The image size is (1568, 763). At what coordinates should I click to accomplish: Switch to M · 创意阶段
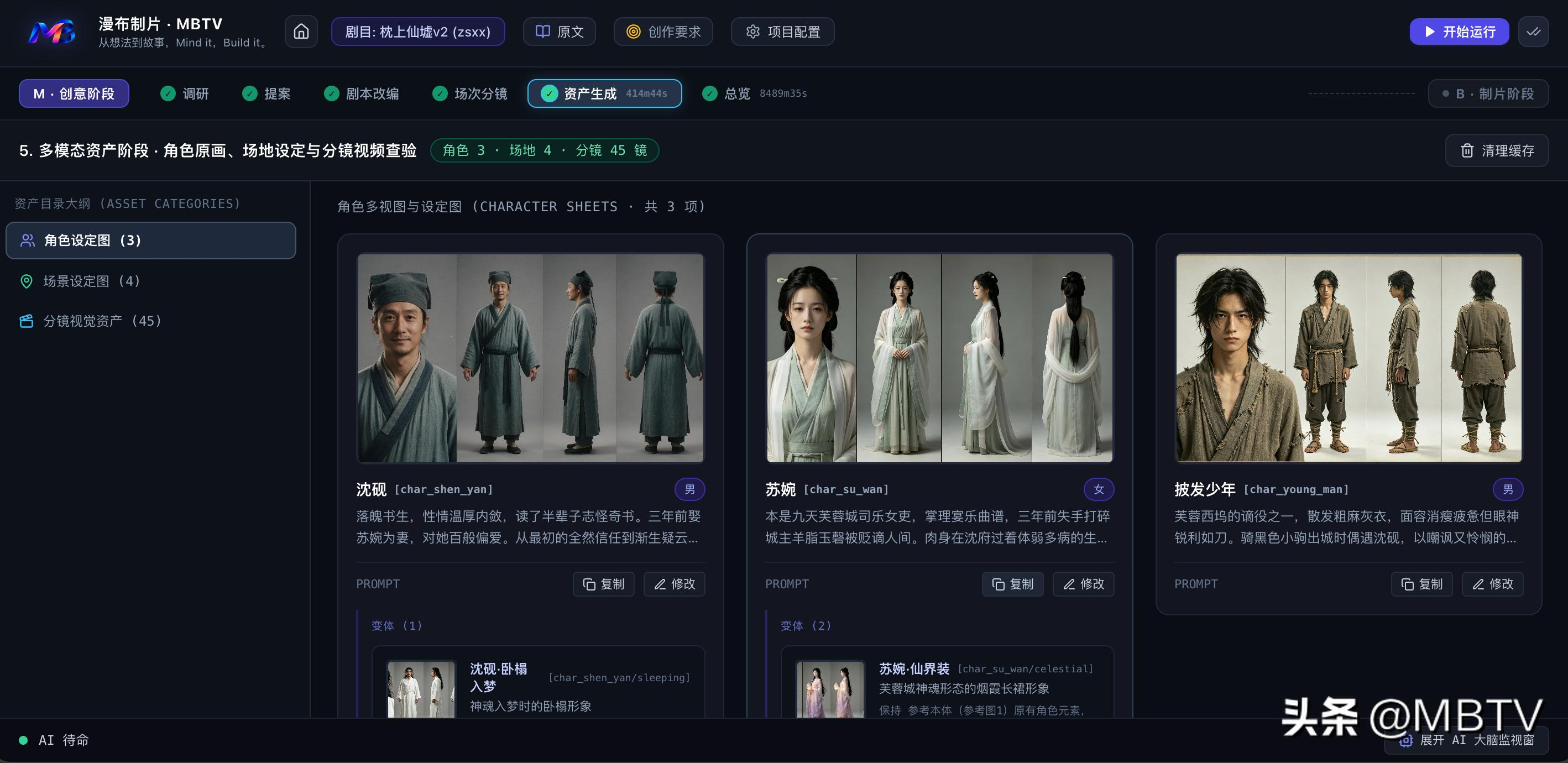tap(74, 93)
